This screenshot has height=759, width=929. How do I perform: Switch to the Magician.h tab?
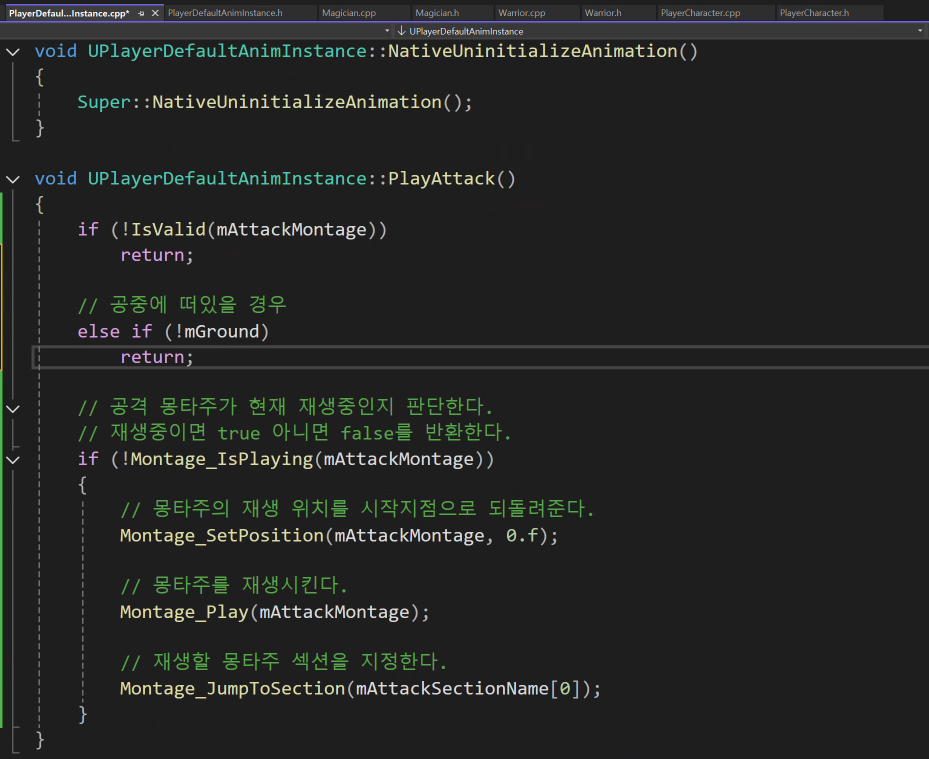pyautogui.click(x=437, y=12)
